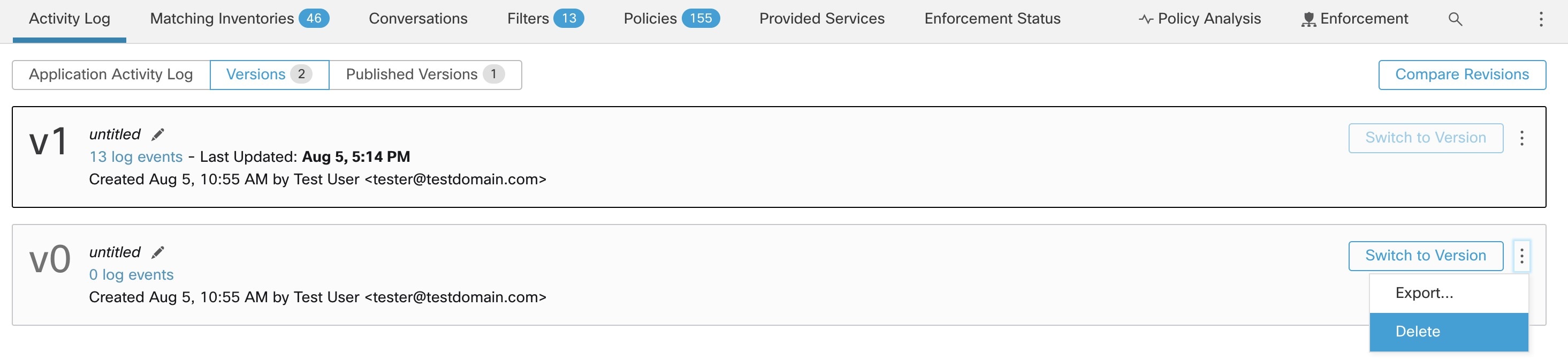Choose Delete in the v0 menu

(1418, 332)
